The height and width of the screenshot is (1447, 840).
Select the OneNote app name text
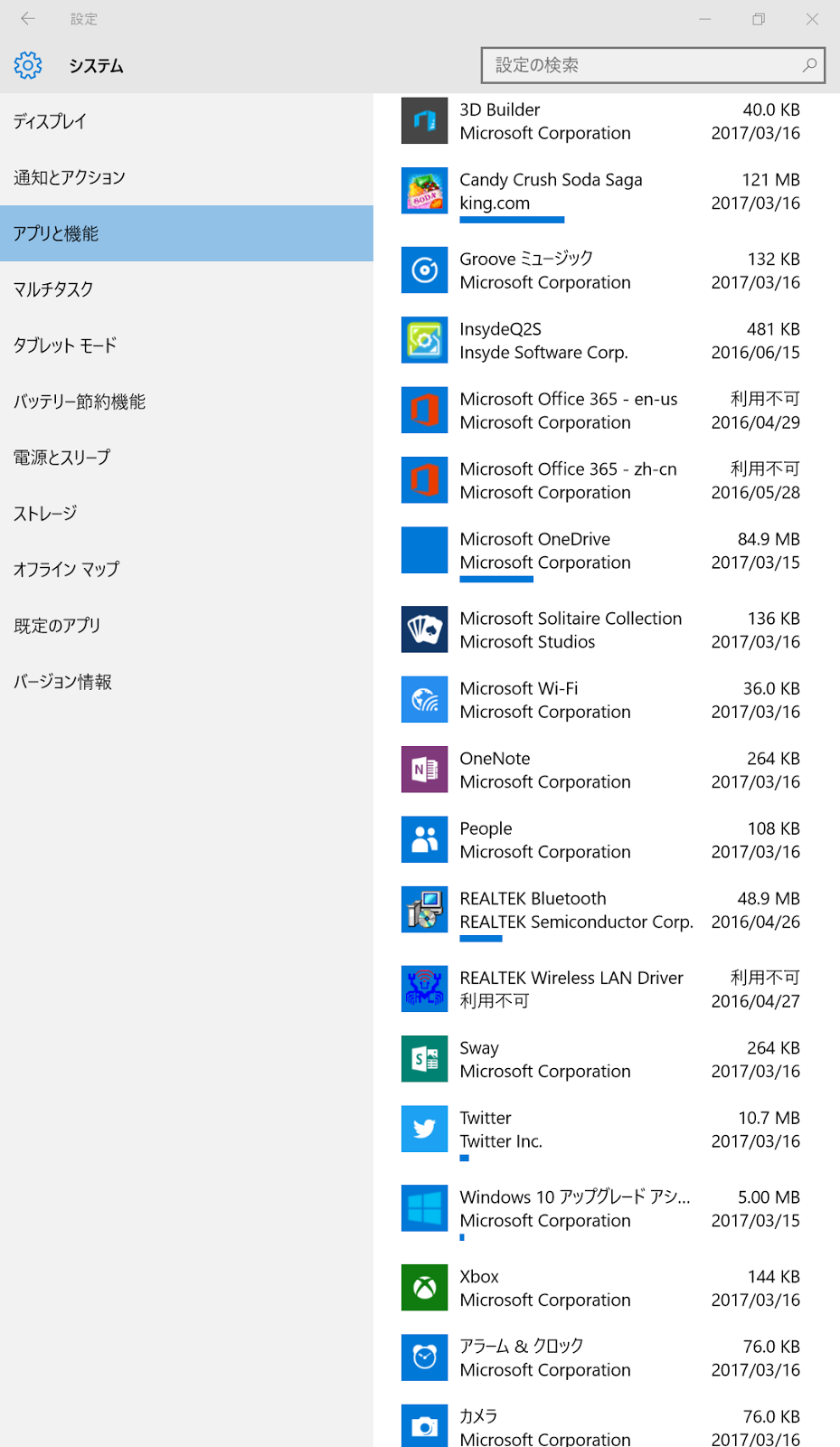495,759
